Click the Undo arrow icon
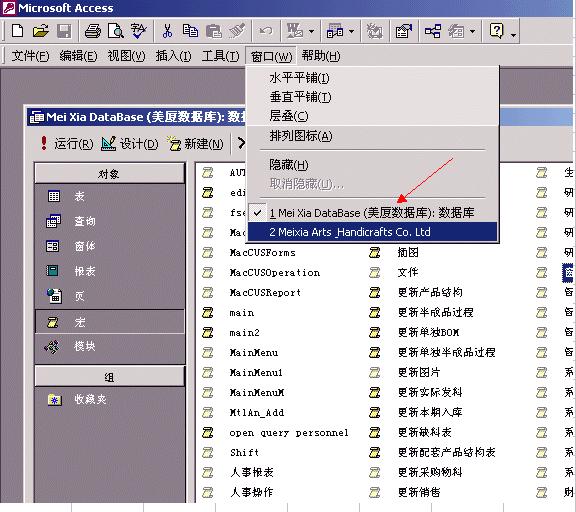 (x=266, y=31)
